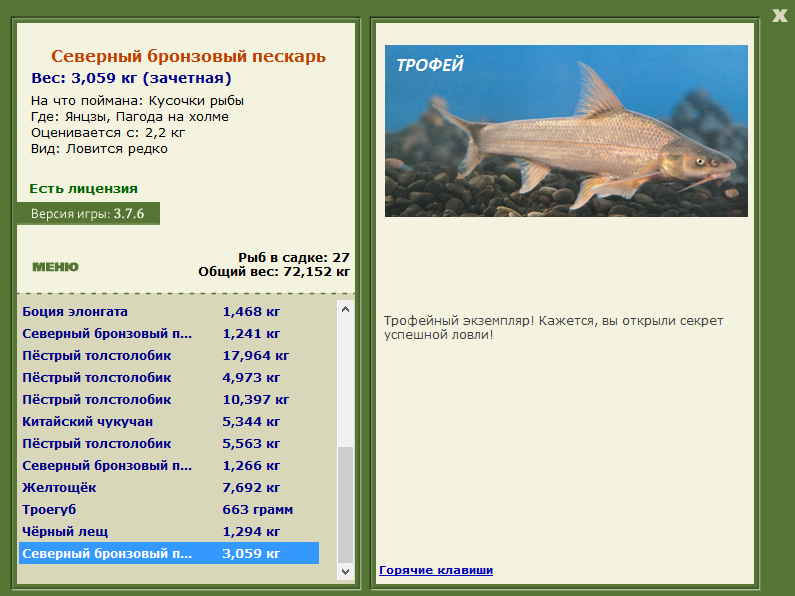795x596 pixels.
Task: Select the Желтощёк 7,692 кг row
Action: [169, 488]
